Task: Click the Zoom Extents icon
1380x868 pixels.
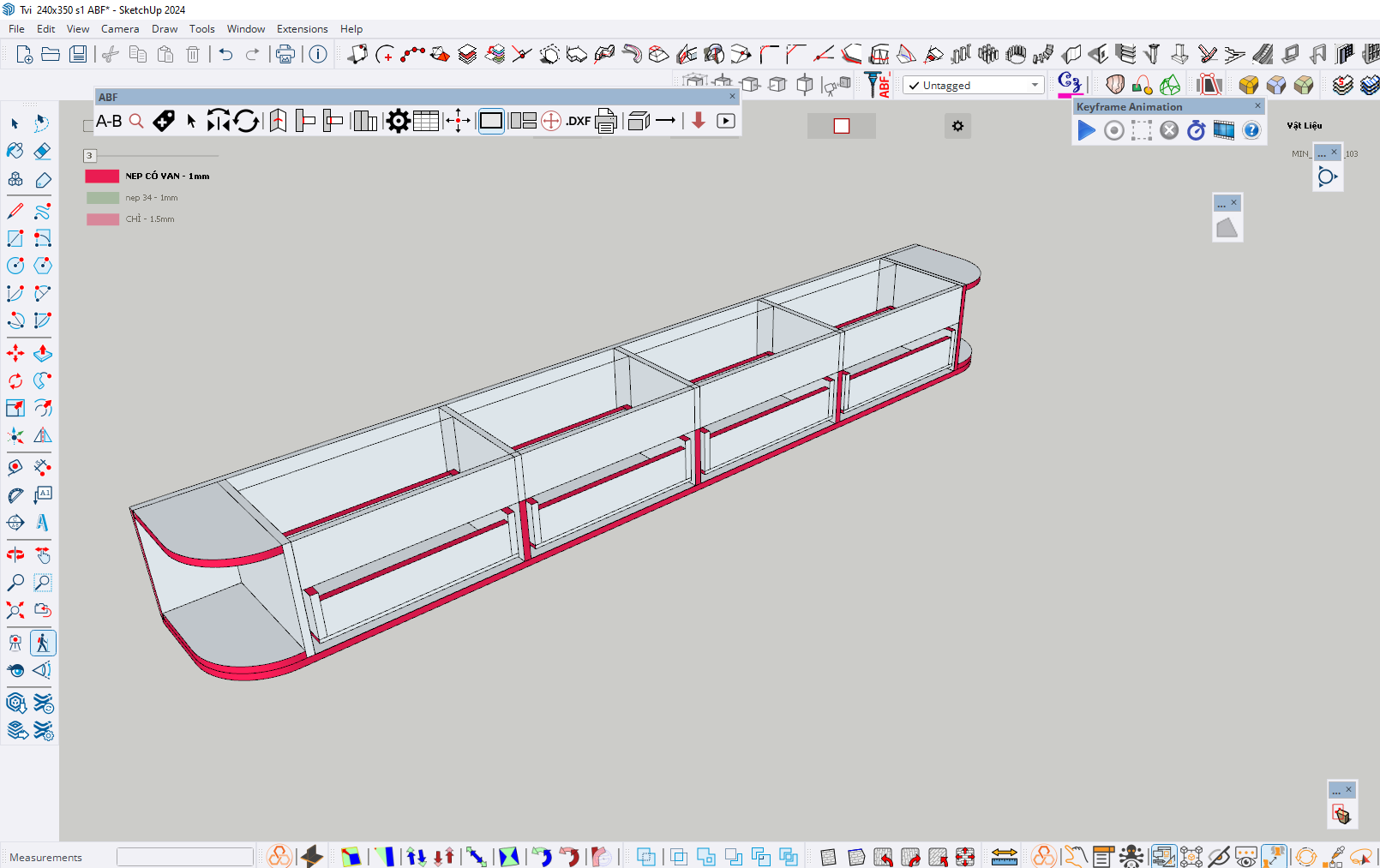Action: tap(15, 610)
